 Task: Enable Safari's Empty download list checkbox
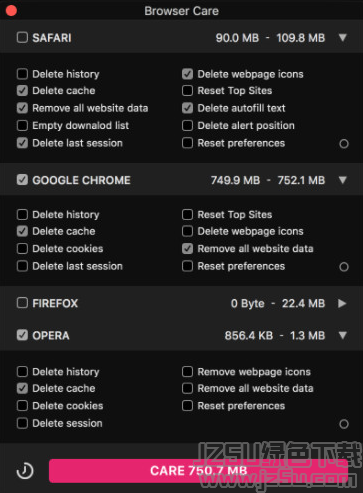[22, 125]
